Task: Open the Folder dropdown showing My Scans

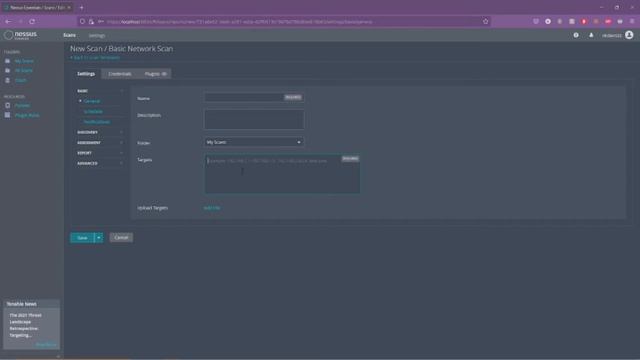Action: (254, 142)
